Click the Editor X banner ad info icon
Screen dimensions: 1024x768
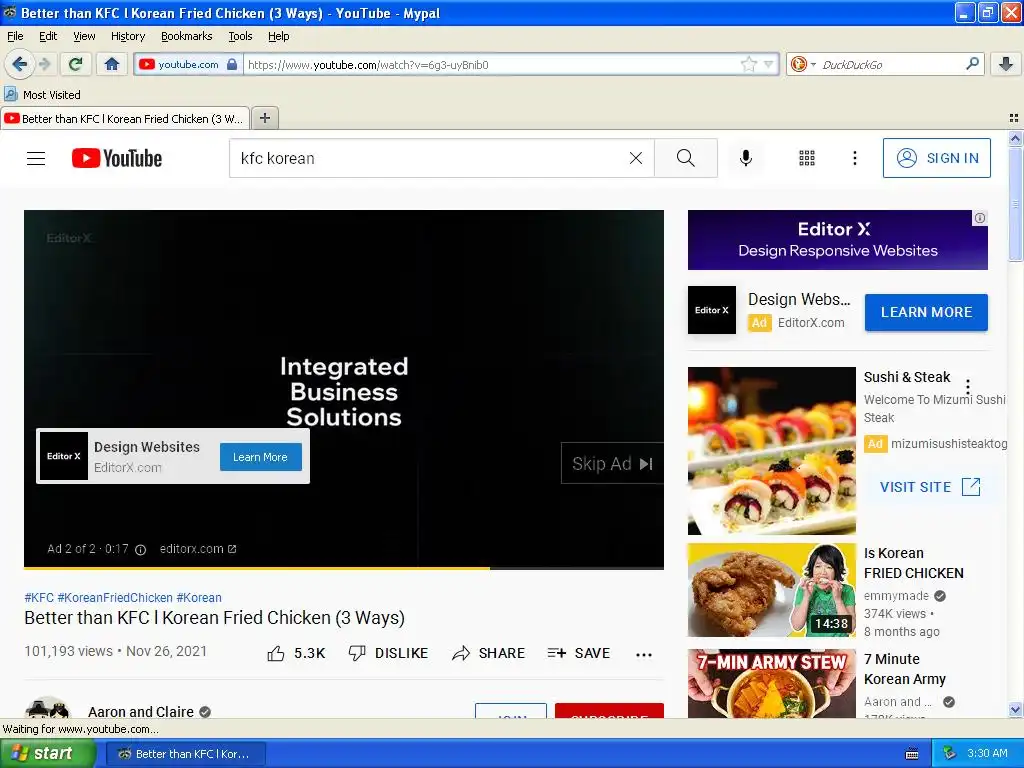980,218
